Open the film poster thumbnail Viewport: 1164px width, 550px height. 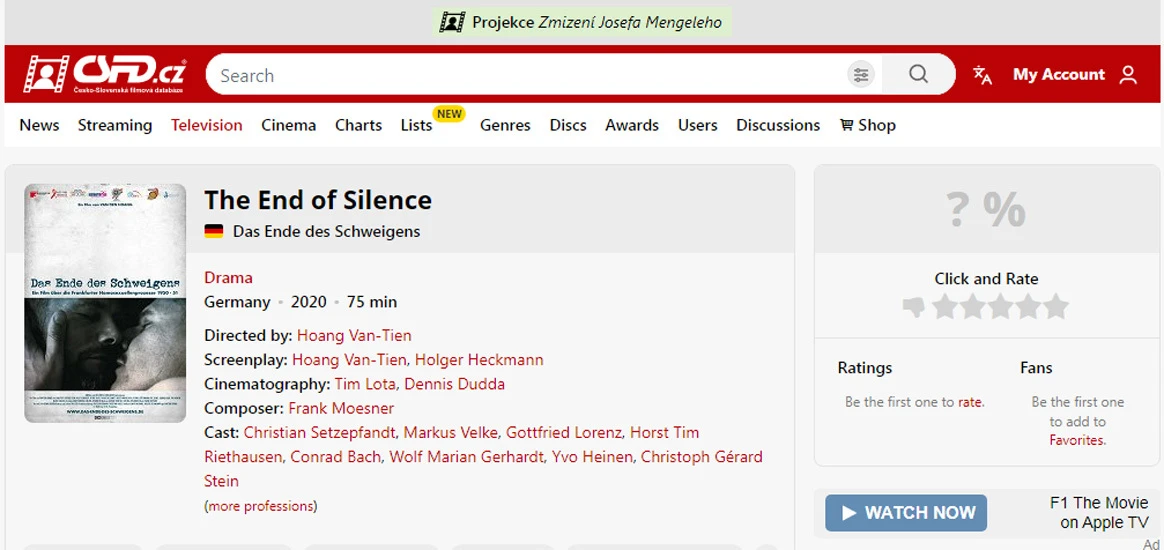[105, 303]
